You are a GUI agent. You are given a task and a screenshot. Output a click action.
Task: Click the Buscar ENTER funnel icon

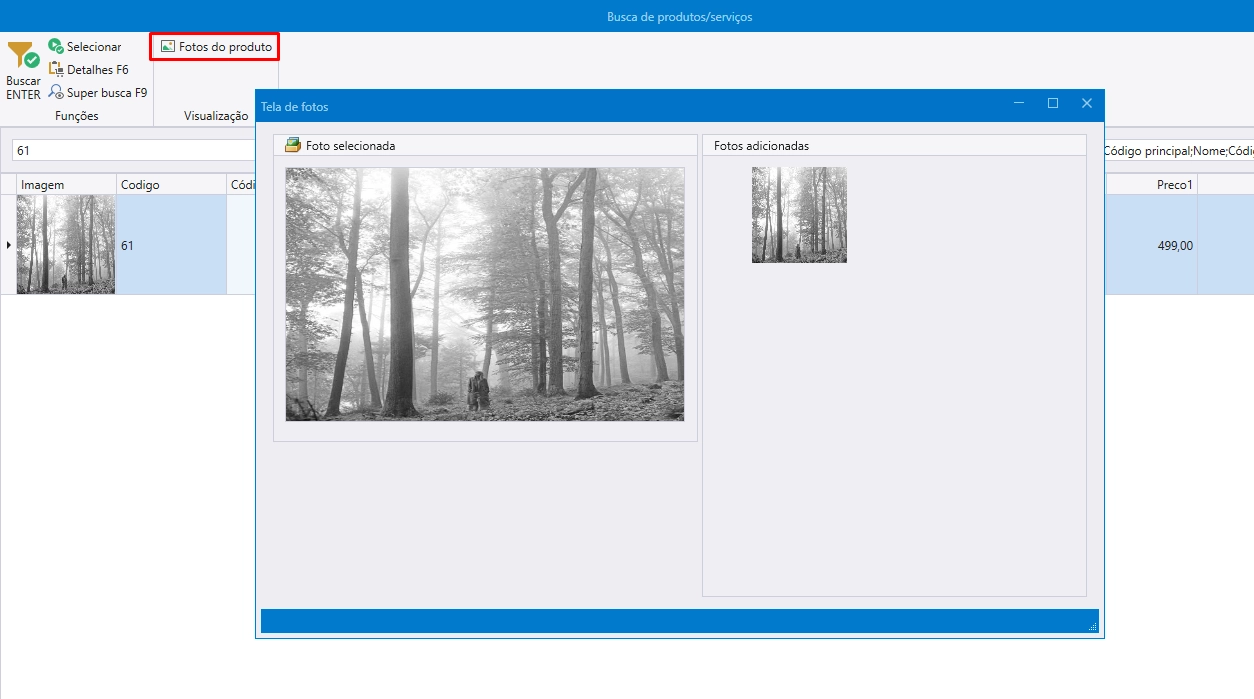[23, 55]
